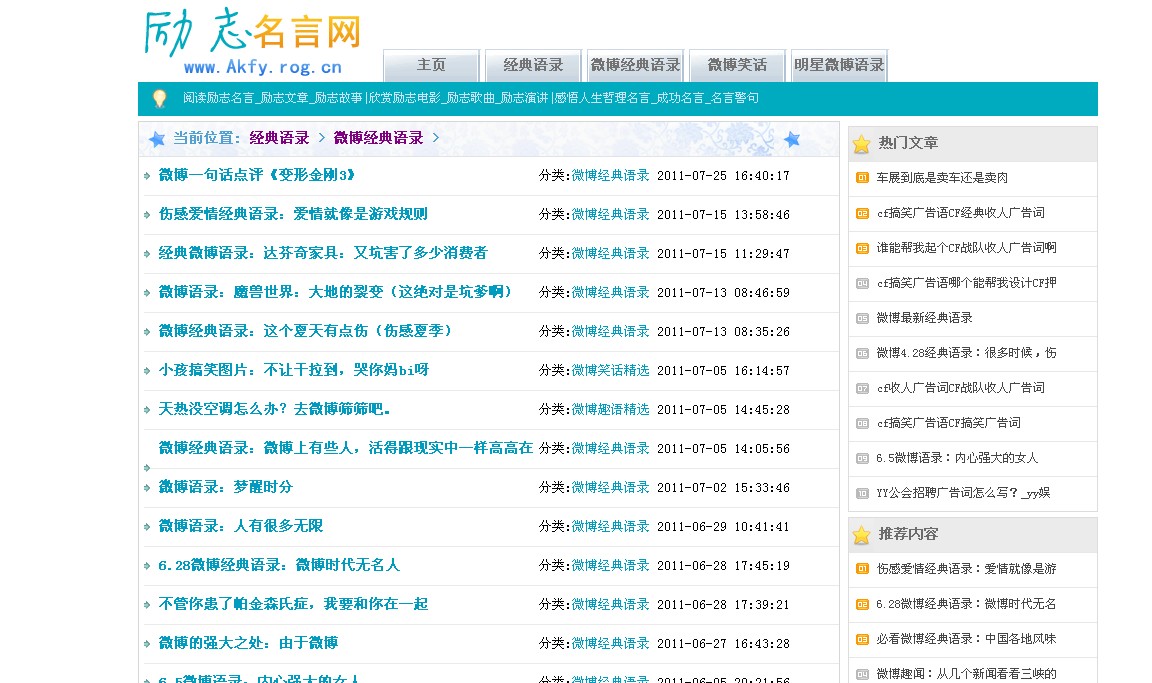The image size is (1152, 683).
Task: Open hot article 微博4.28经典语录
Action: [x=966, y=353]
